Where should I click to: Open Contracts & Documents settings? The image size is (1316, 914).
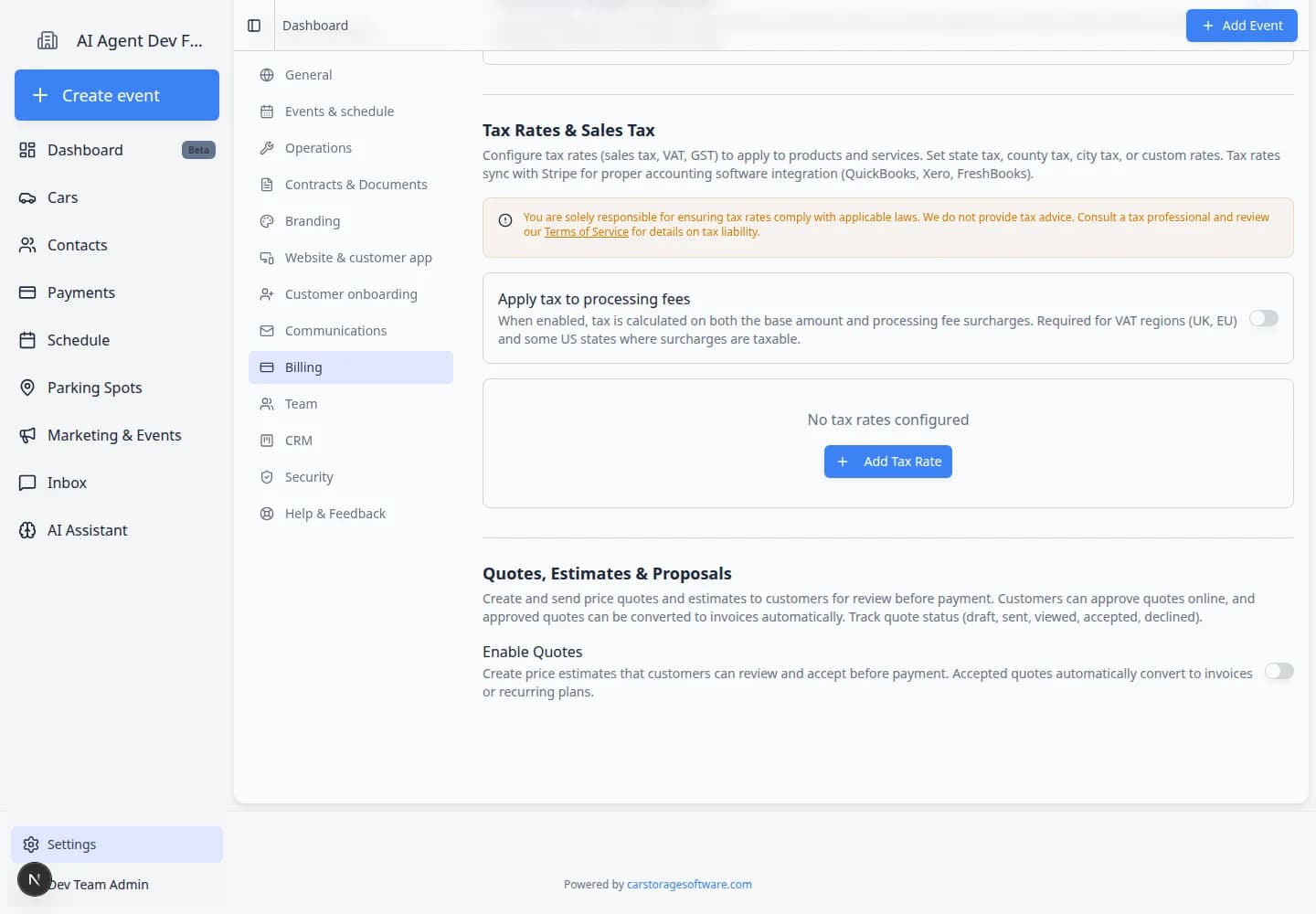click(351, 185)
